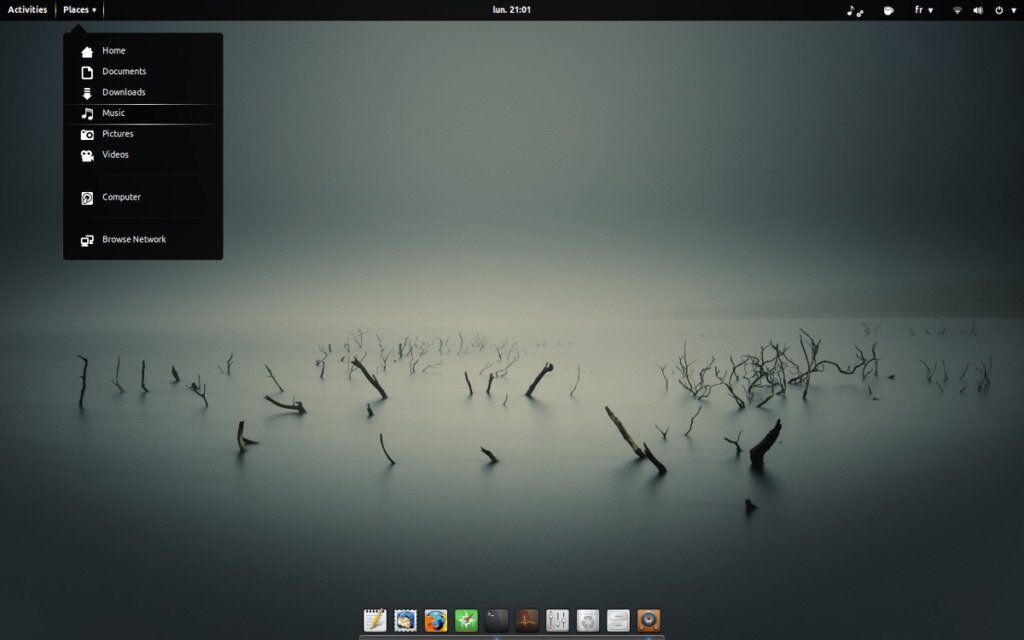Open Computer from the Places menu
The width and height of the screenshot is (1024, 640).
tap(120, 197)
